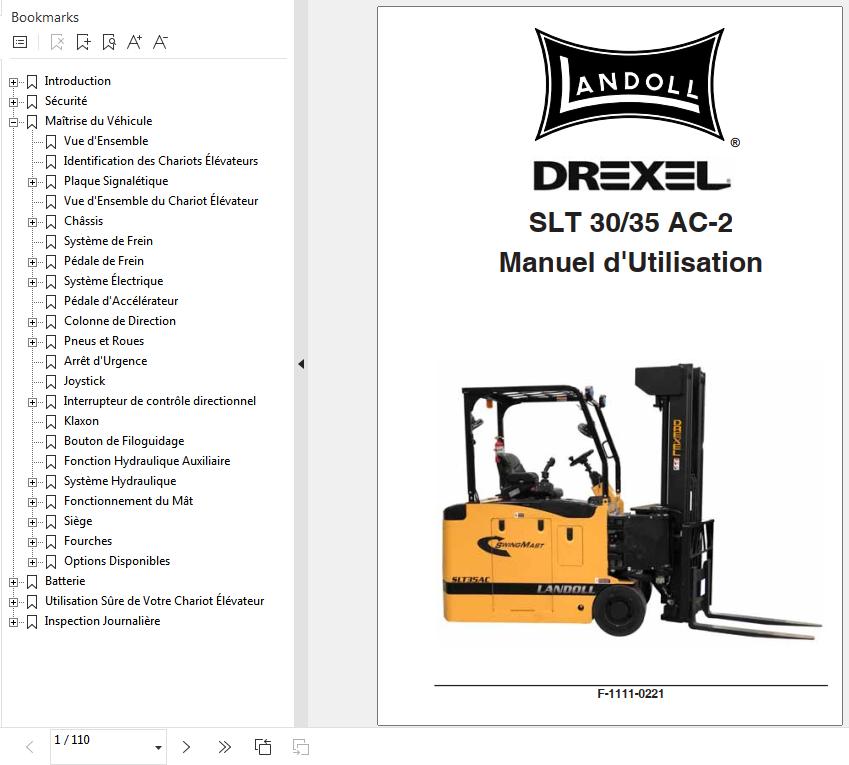Expand the Interrupteur de contrôle directionnel bookmark
The height and width of the screenshot is (765, 849).
(32, 403)
